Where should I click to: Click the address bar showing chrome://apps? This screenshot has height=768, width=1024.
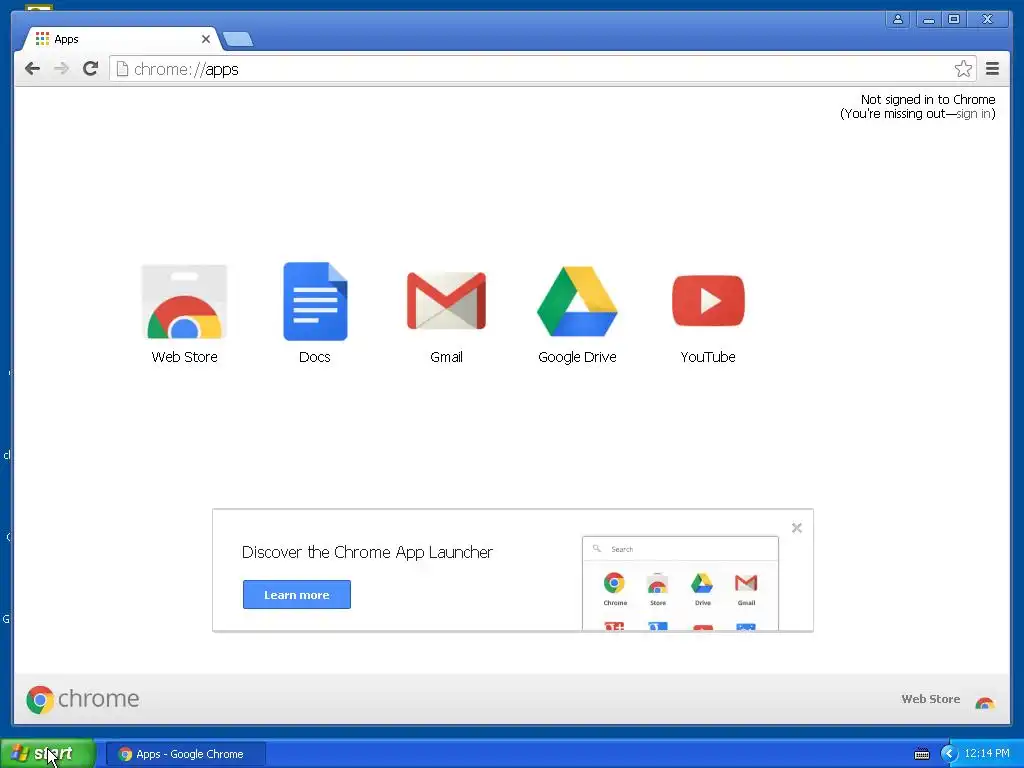[542, 69]
